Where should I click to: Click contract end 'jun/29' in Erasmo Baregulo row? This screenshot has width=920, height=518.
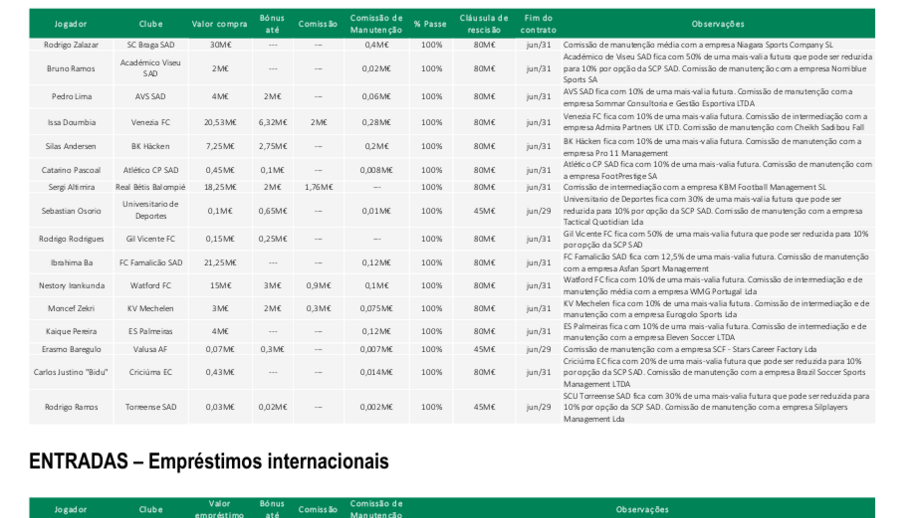[539, 349]
